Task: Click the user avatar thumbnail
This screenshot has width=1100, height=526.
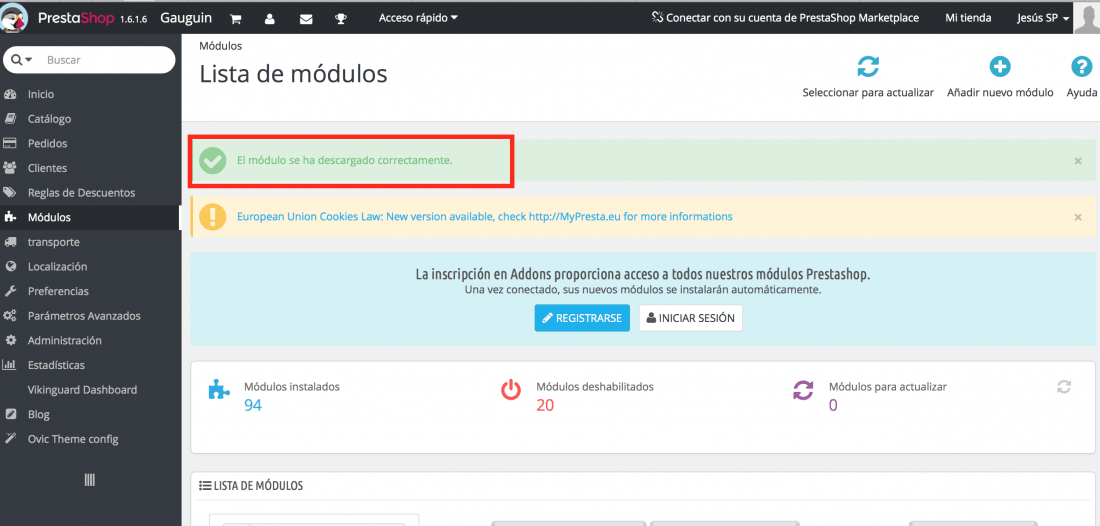Action: [1087, 17]
